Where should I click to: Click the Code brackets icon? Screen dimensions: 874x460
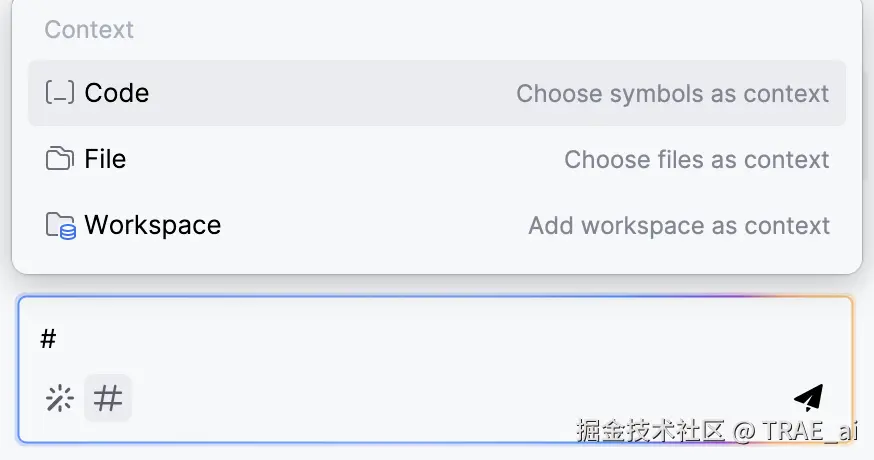coord(60,93)
